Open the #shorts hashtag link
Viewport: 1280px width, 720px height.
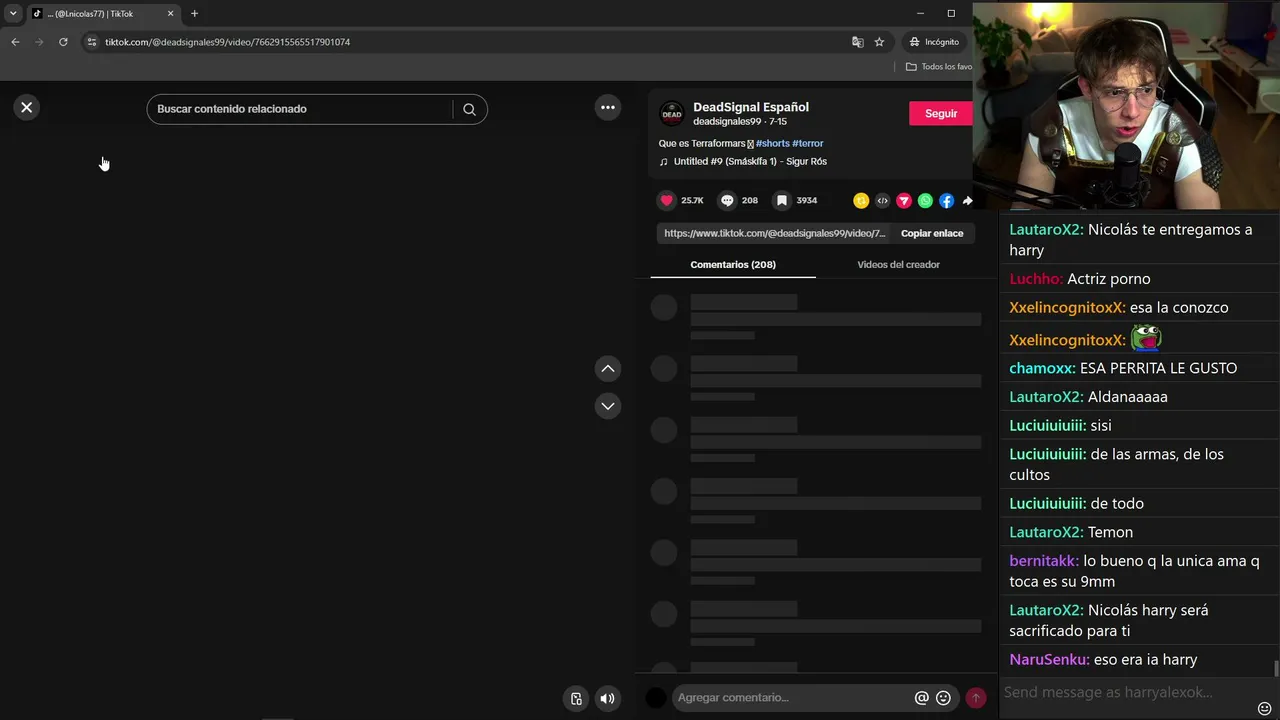tap(772, 143)
